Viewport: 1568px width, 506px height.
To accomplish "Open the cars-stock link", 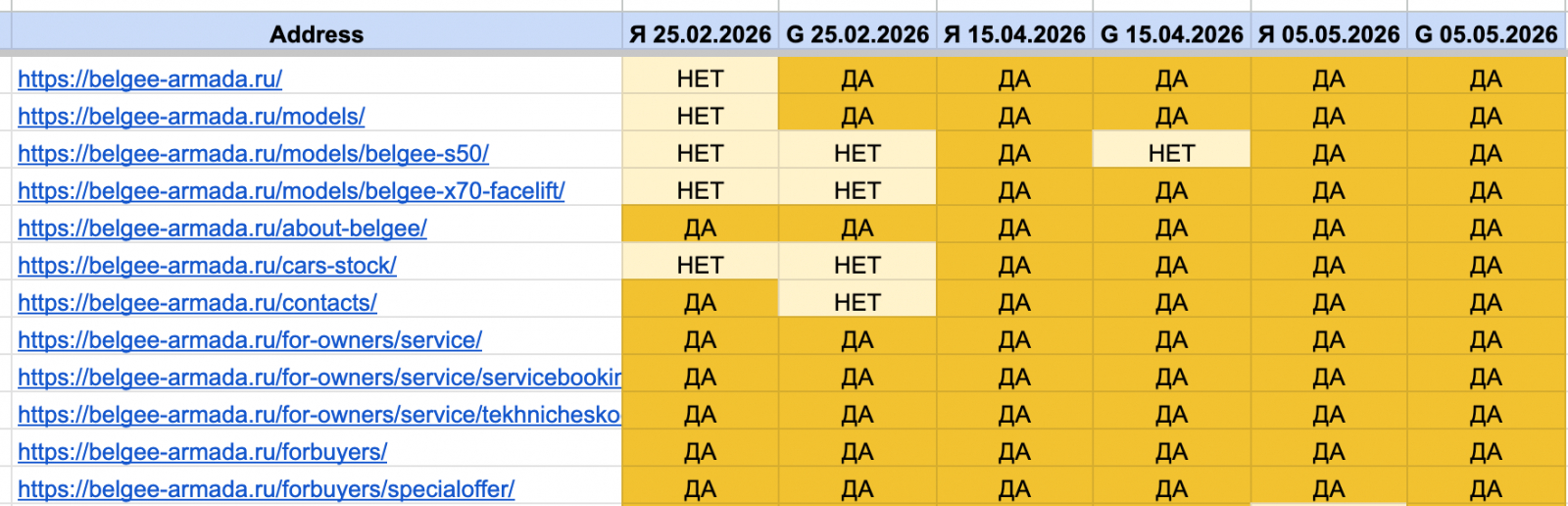I will [x=207, y=265].
